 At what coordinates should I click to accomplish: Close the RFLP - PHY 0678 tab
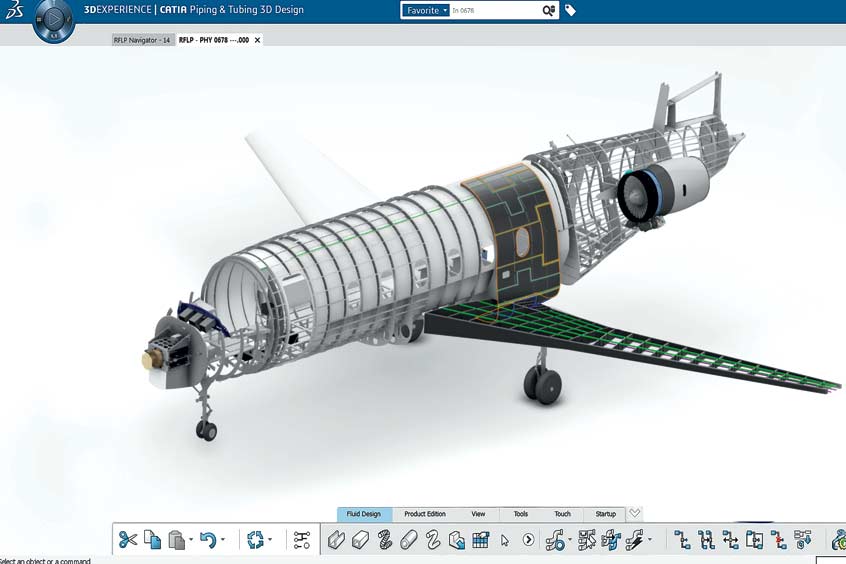(x=257, y=40)
